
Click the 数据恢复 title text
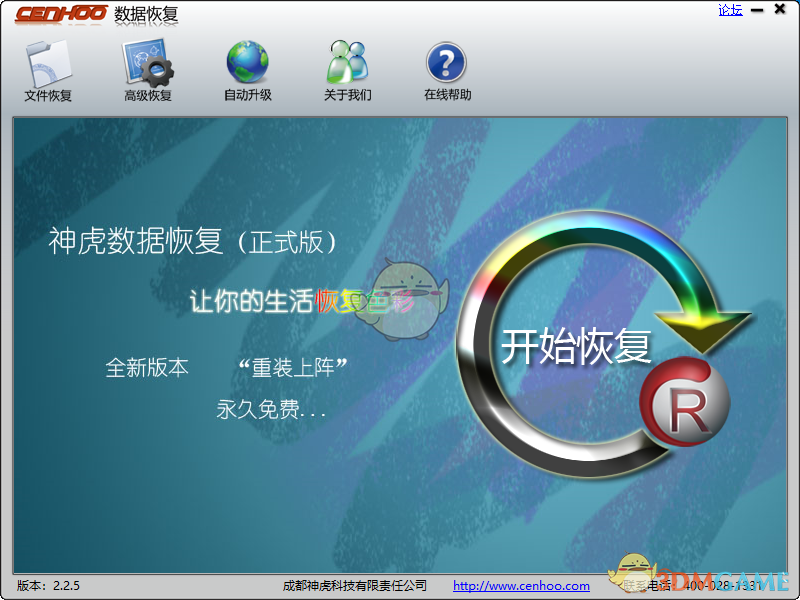(146, 14)
